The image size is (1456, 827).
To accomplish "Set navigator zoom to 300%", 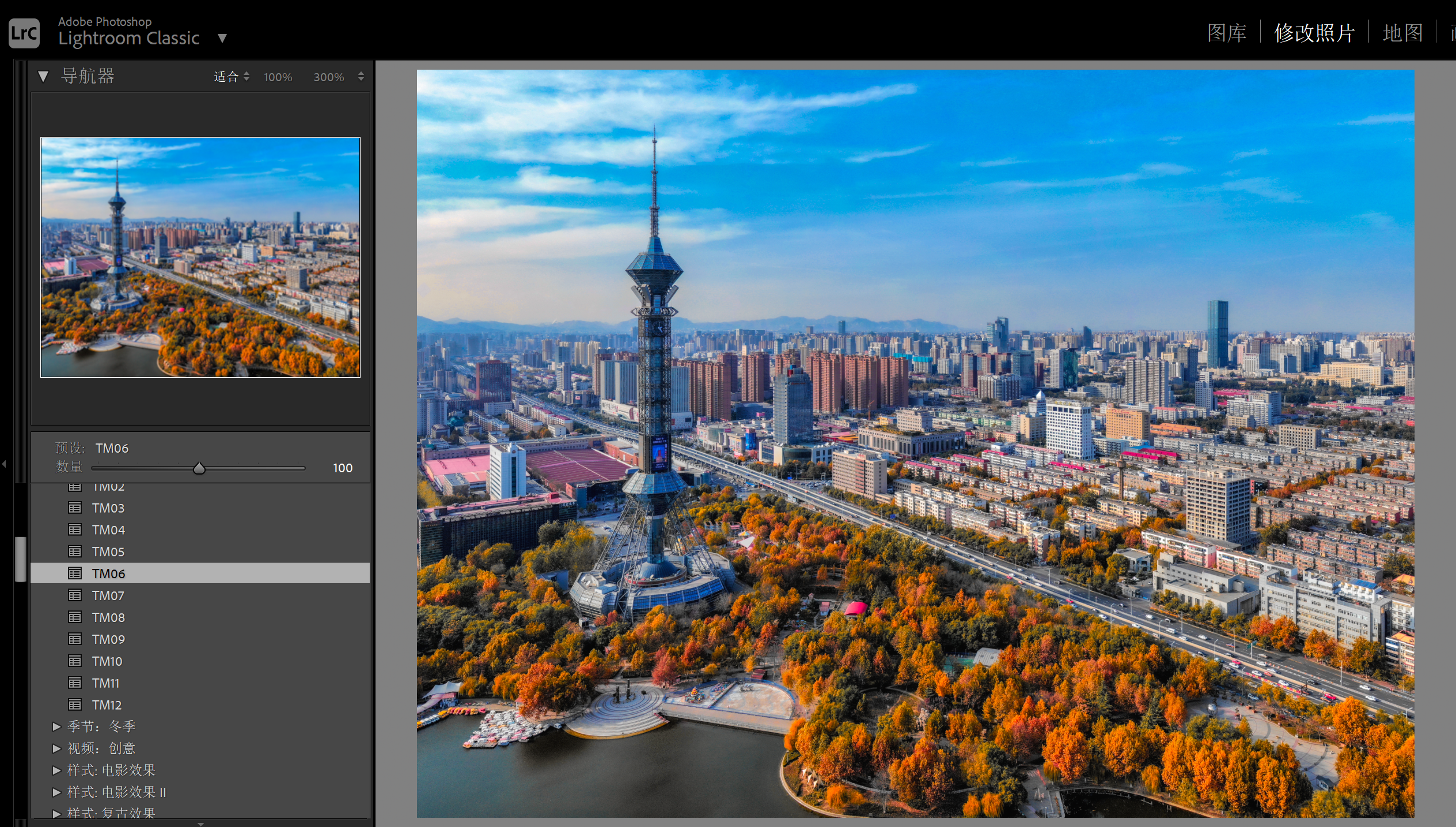I will [328, 77].
